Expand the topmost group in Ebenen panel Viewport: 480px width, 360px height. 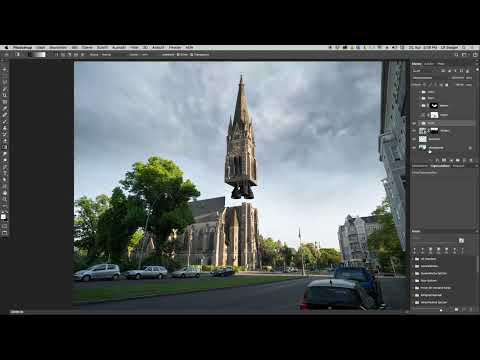pyautogui.click(x=420, y=92)
